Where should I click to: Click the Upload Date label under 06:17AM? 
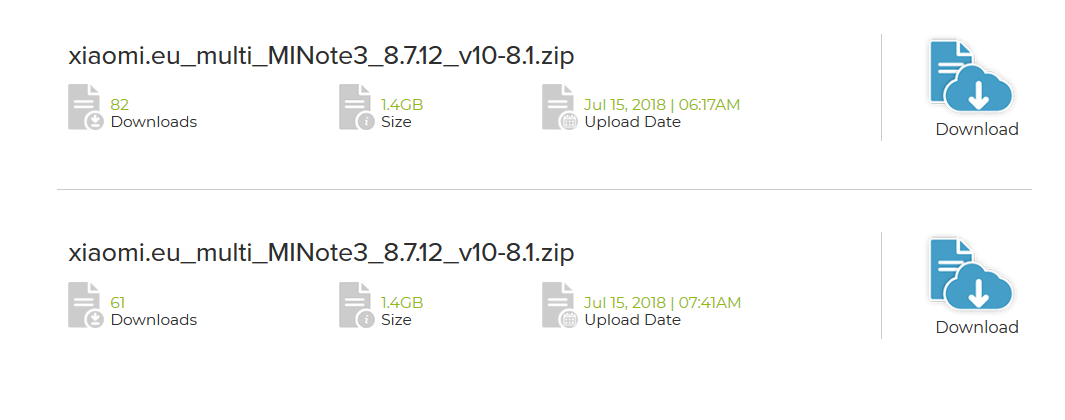pos(632,122)
